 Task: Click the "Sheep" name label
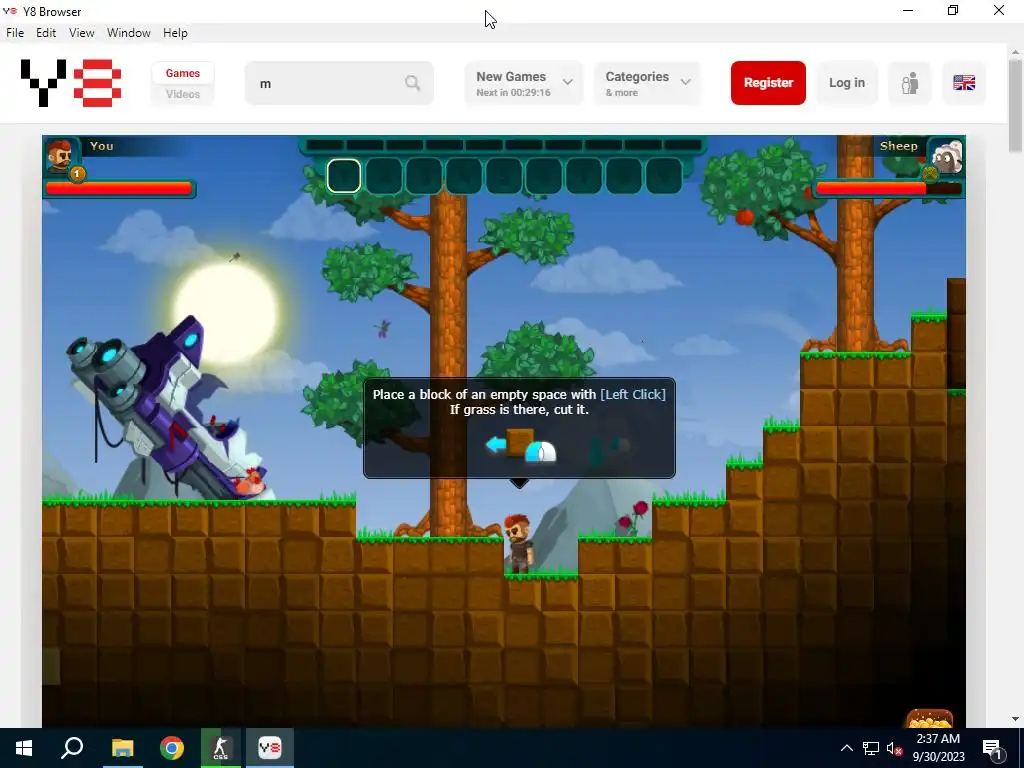(x=899, y=146)
